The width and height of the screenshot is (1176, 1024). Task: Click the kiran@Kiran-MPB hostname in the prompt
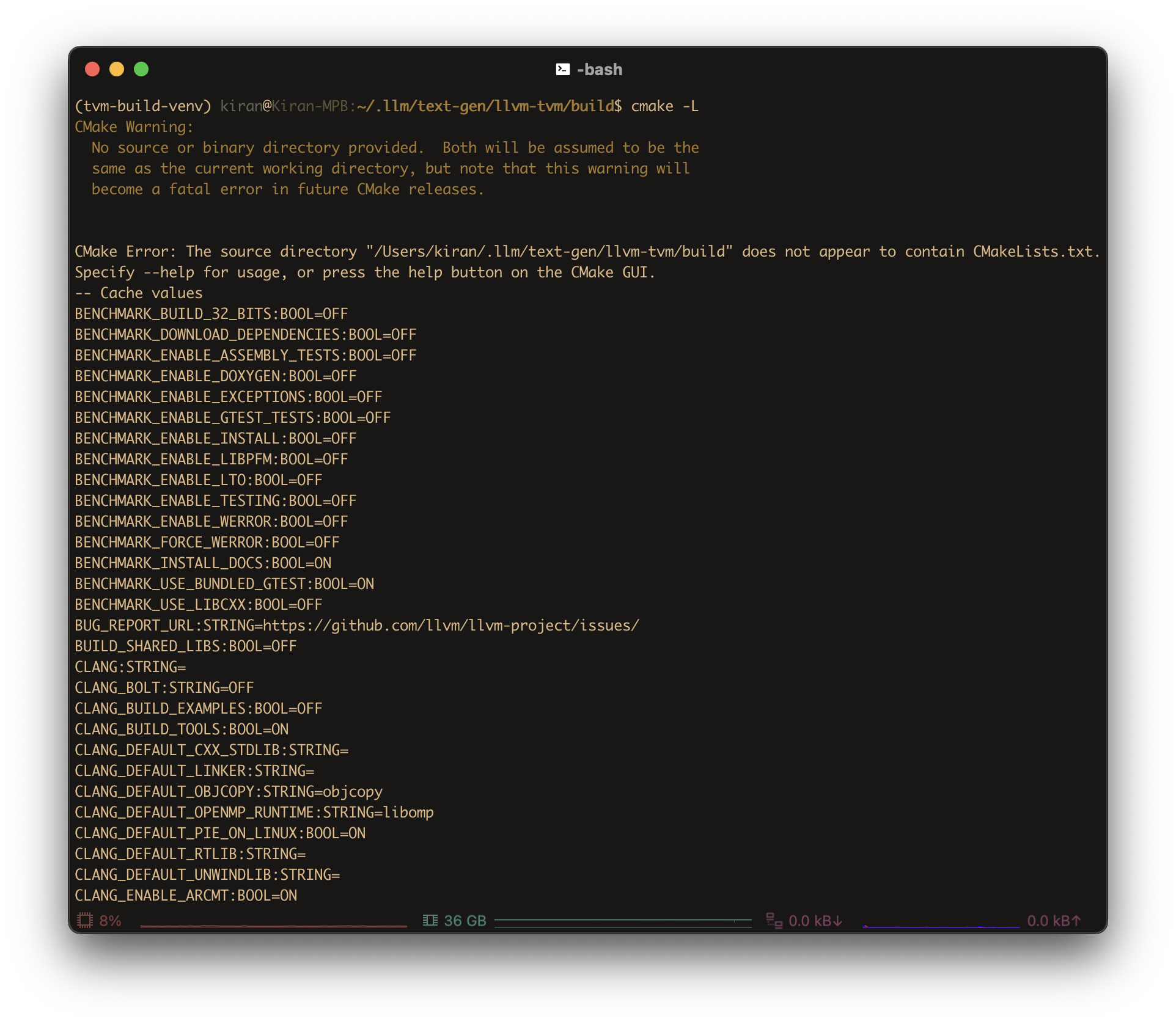284,106
